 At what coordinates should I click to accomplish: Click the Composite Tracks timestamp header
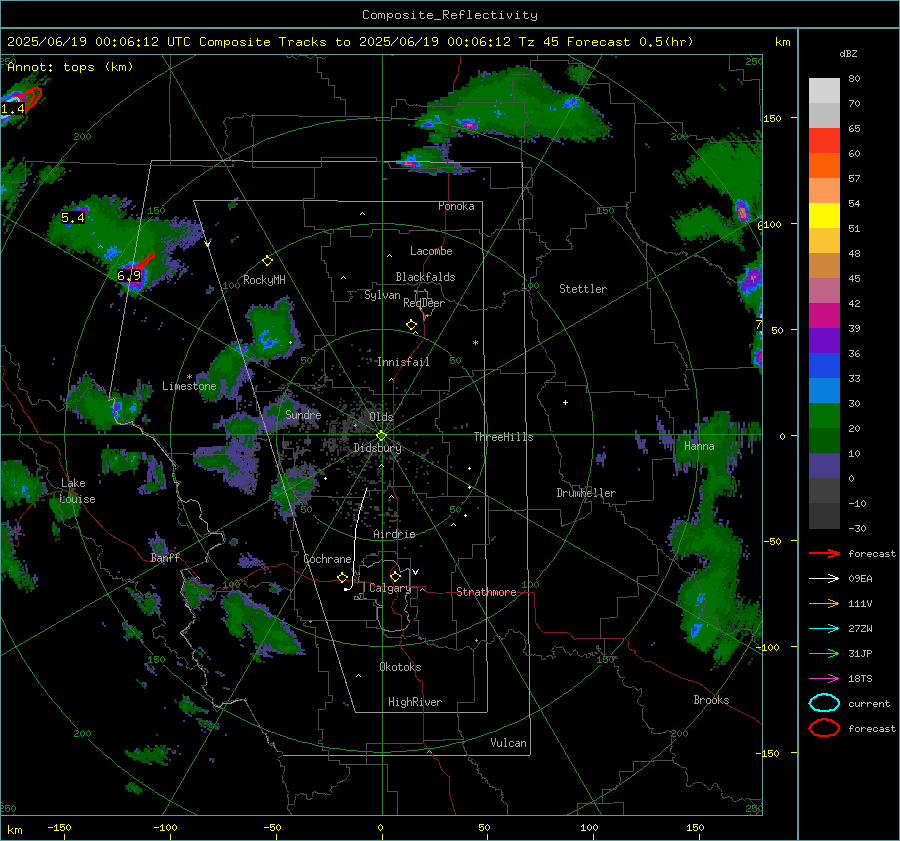[350, 42]
